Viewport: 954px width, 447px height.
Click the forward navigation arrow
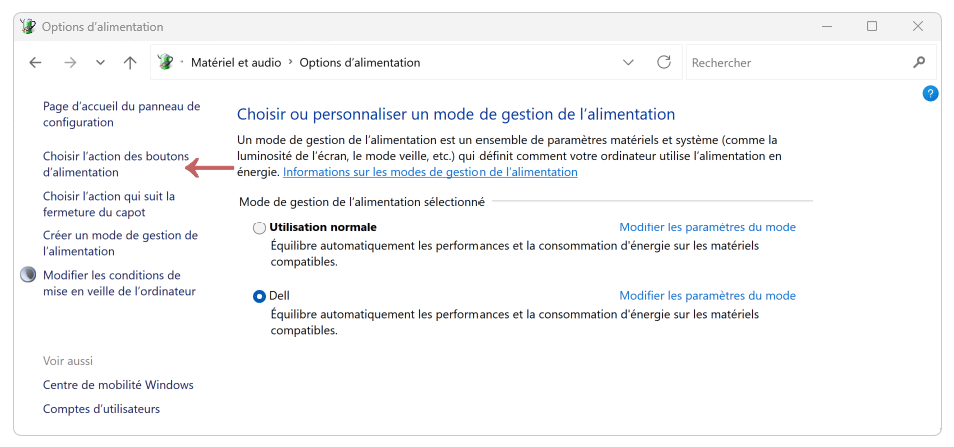tap(70, 63)
